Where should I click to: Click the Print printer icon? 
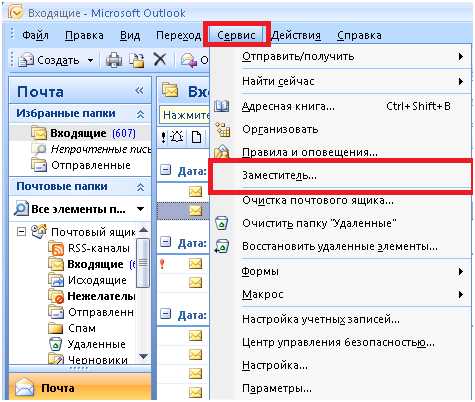pyautogui.click(x=114, y=60)
